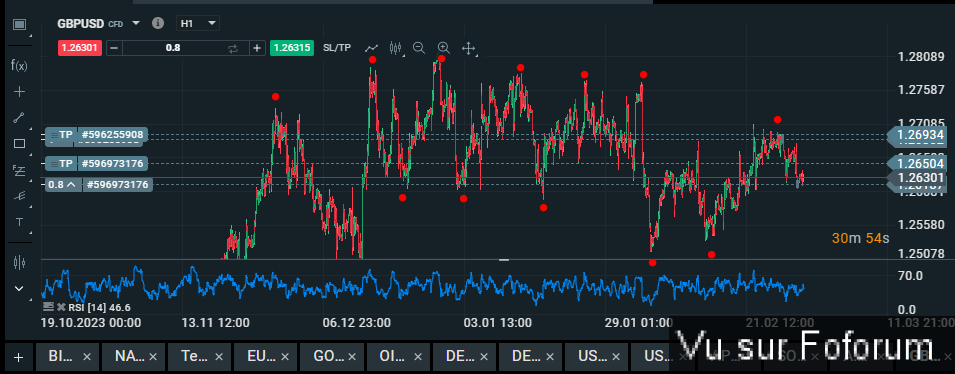This screenshot has width=955, height=374.
Task: Open candlestick chart type options
Action: coord(396,48)
